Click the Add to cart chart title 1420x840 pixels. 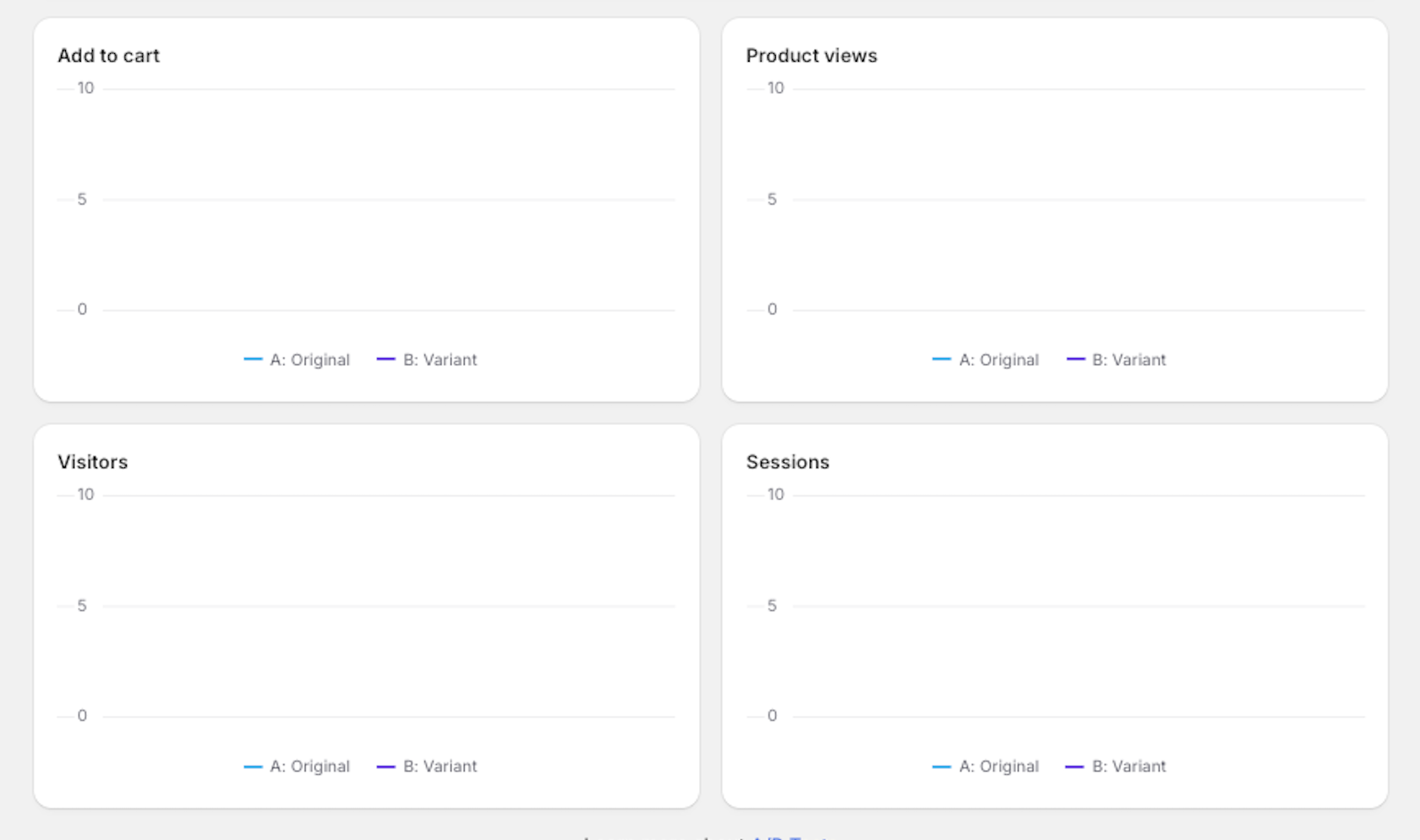point(108,56)
